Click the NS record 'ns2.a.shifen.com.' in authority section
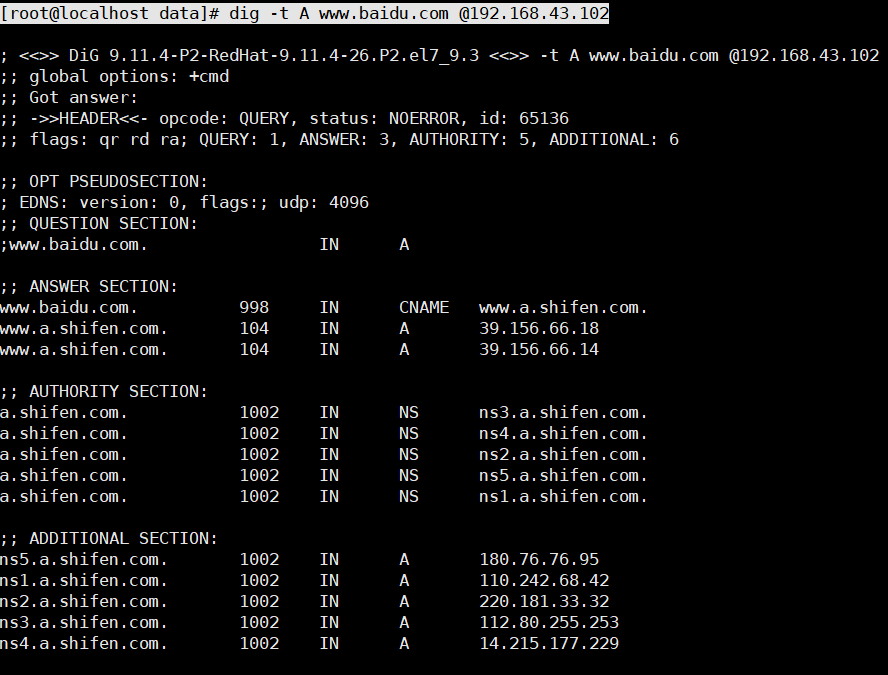 coord(563,454)
